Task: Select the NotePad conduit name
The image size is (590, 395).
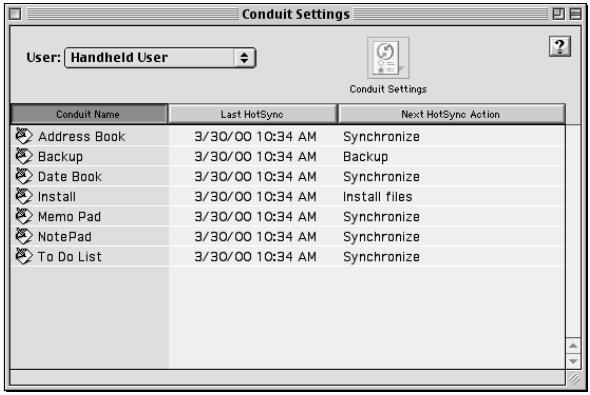Action: click(65, 237)
